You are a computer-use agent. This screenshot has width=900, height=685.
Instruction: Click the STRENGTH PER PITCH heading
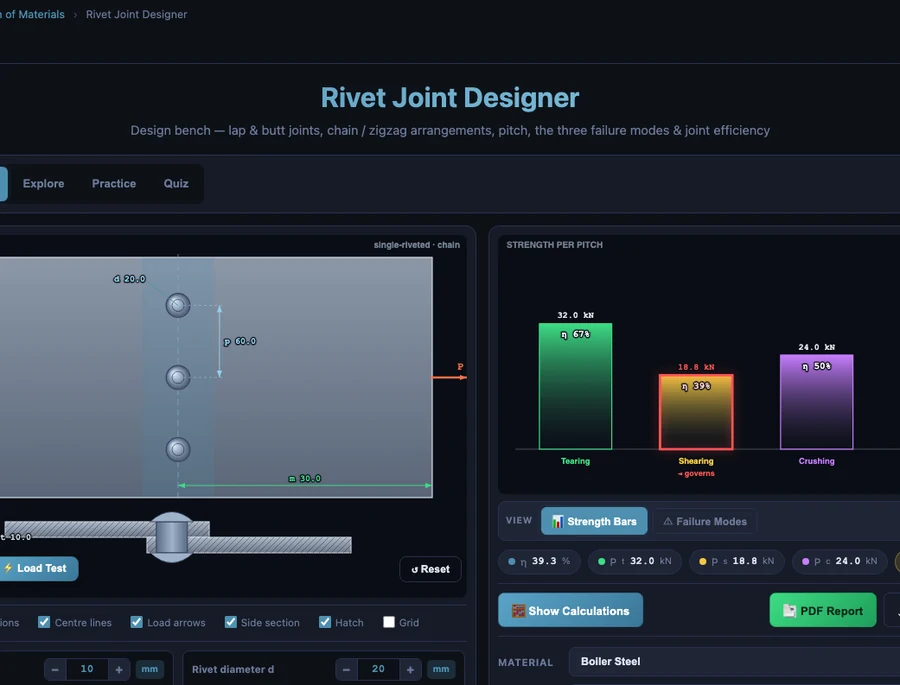(x=554, y=245)
